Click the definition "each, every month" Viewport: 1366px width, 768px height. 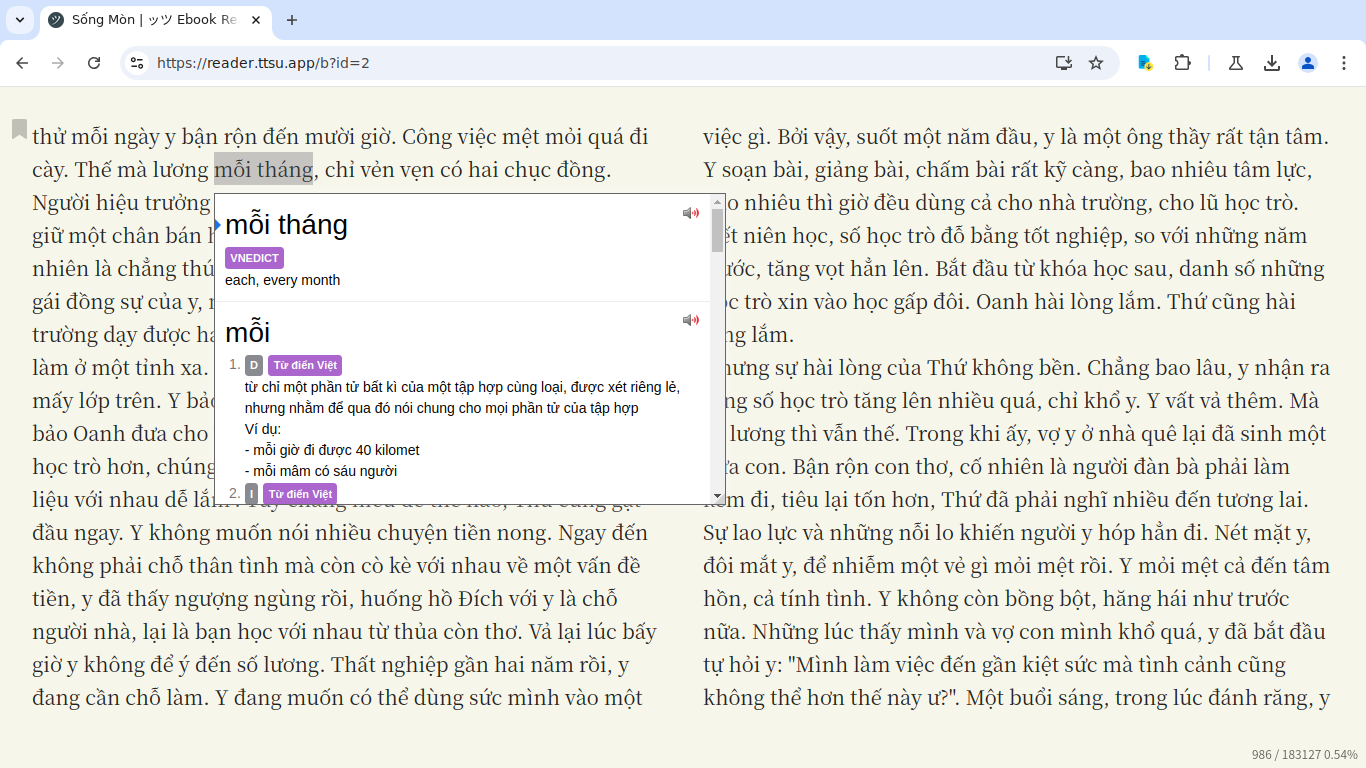click(x=282, y=280)
